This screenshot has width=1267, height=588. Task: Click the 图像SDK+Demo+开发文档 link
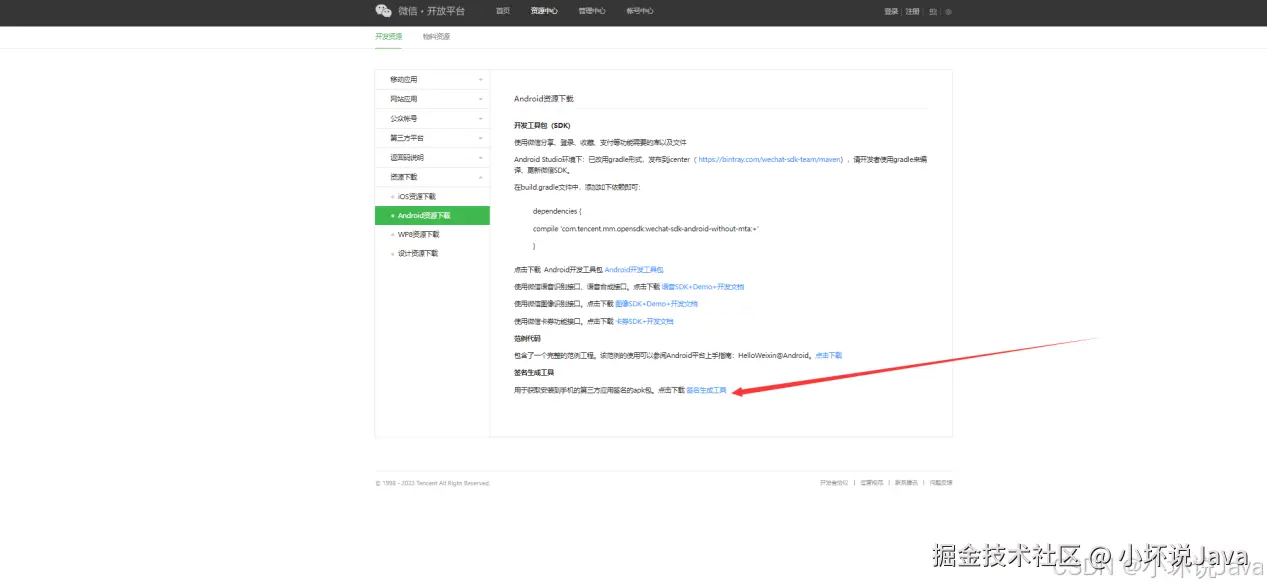pos(656,304)
